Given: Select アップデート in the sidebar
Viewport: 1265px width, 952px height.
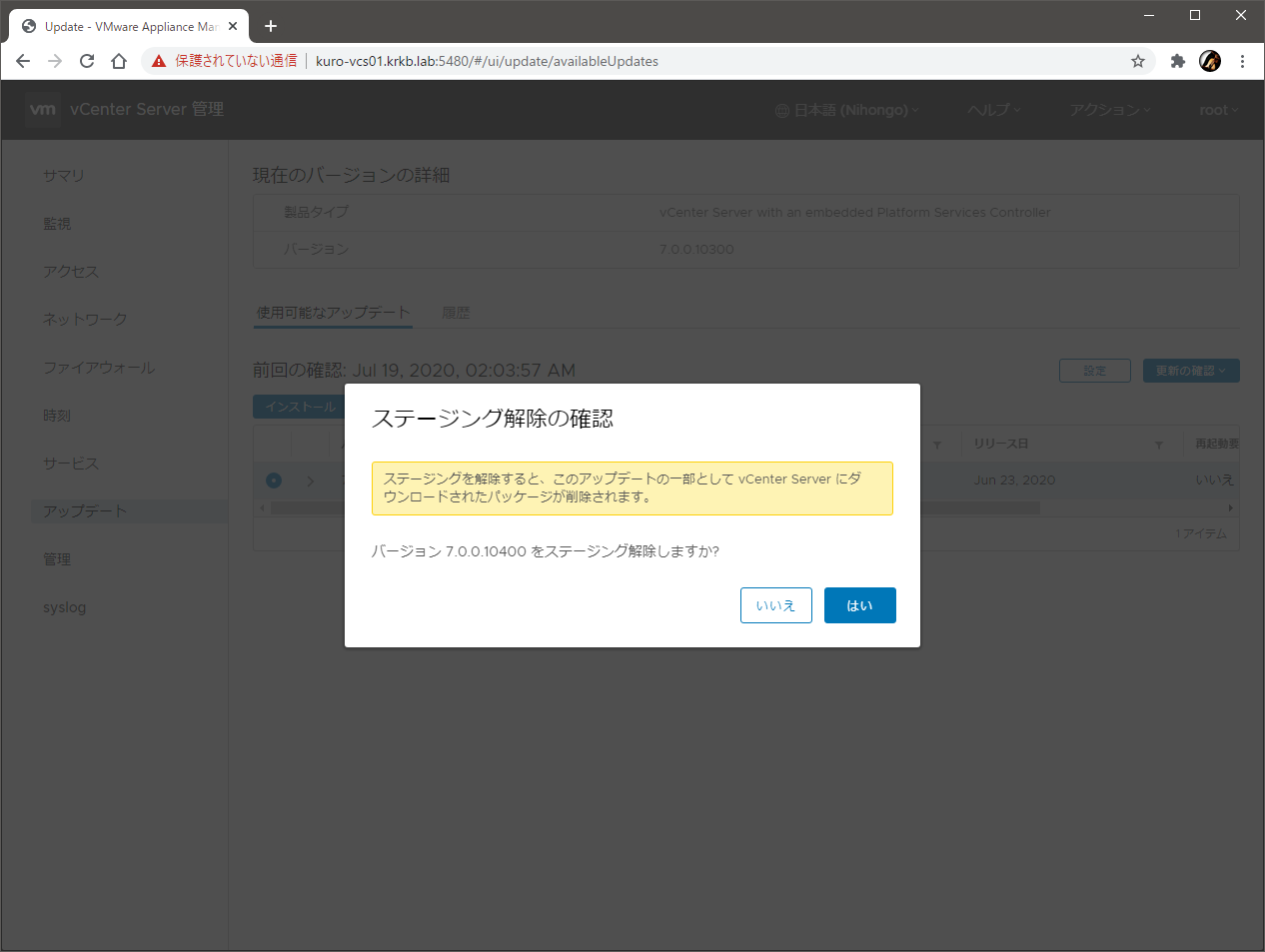Looking at the screenshot, I should (85, 511).
